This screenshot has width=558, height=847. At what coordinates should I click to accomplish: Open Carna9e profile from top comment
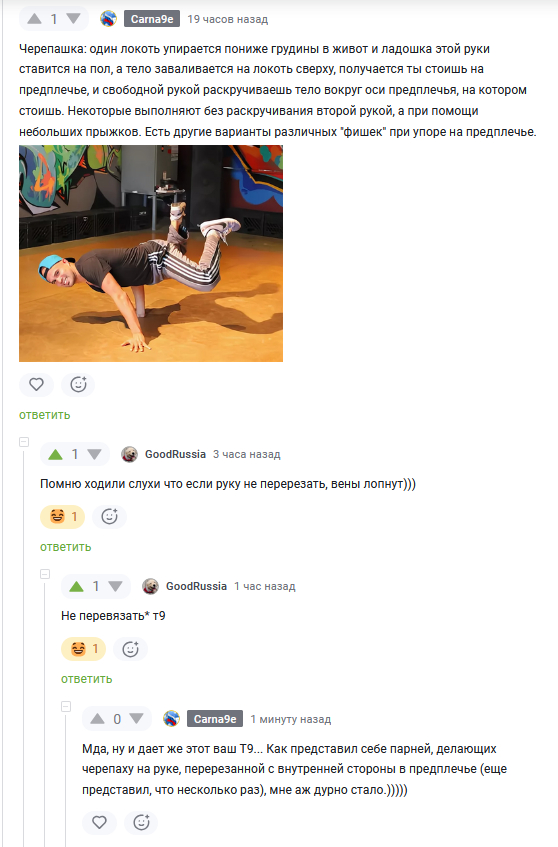pos(152,19)
